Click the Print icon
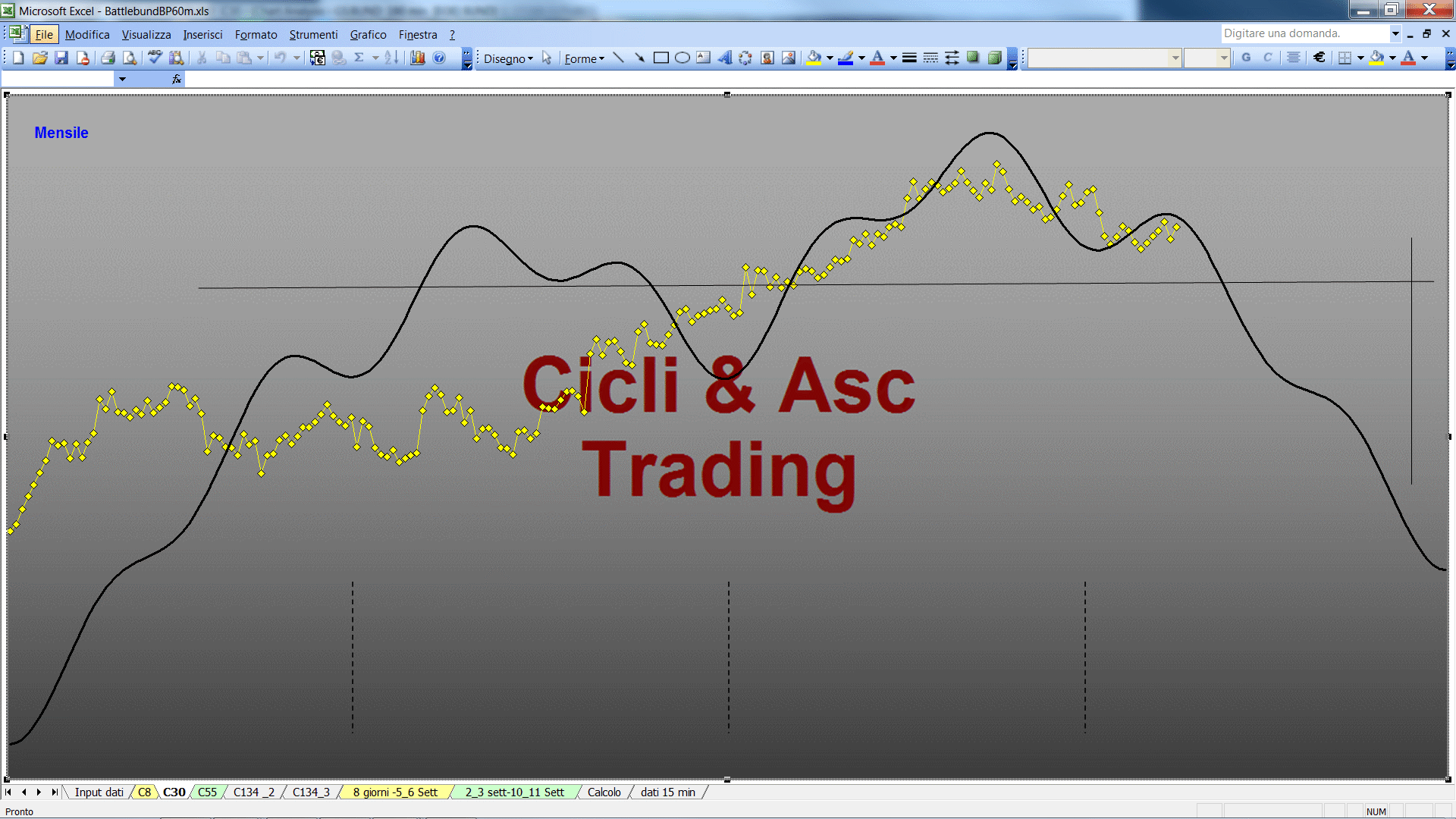The image size is (1456, 819). pos(108,58)
